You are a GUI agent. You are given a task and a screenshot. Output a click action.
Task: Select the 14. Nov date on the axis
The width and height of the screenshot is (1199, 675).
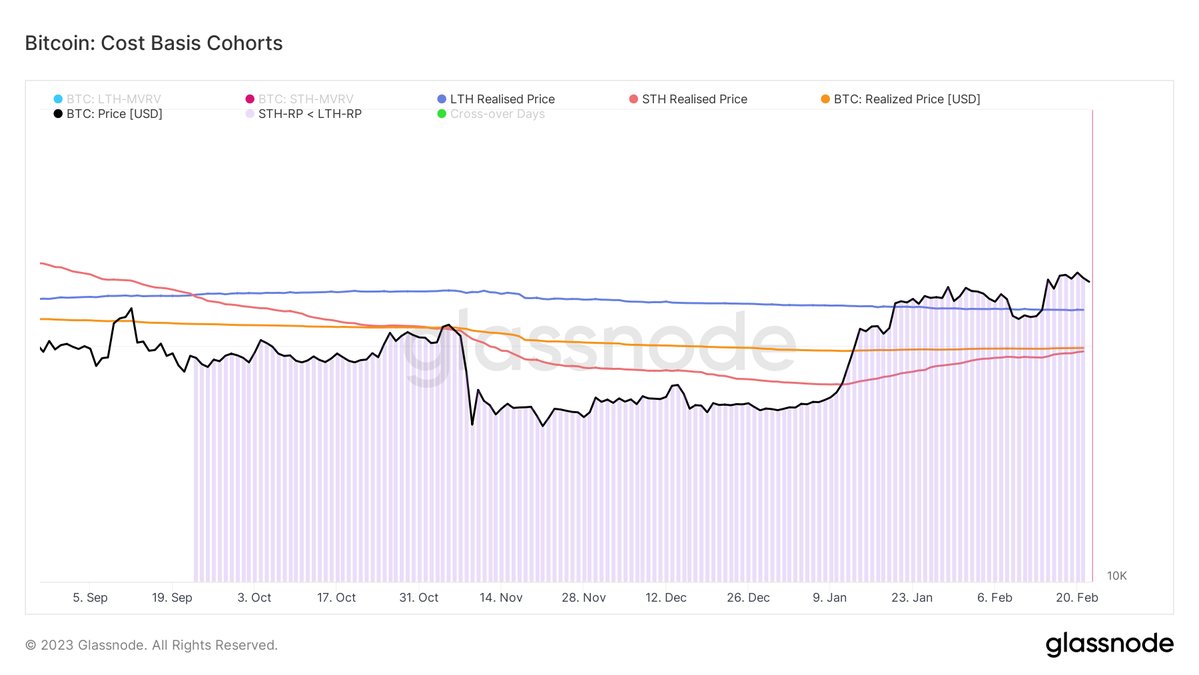[x=501, y=598]
